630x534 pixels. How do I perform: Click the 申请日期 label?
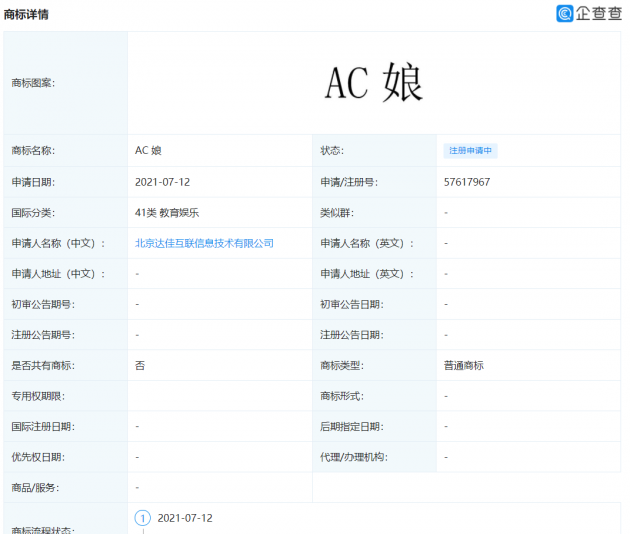[x=33, y=182]
